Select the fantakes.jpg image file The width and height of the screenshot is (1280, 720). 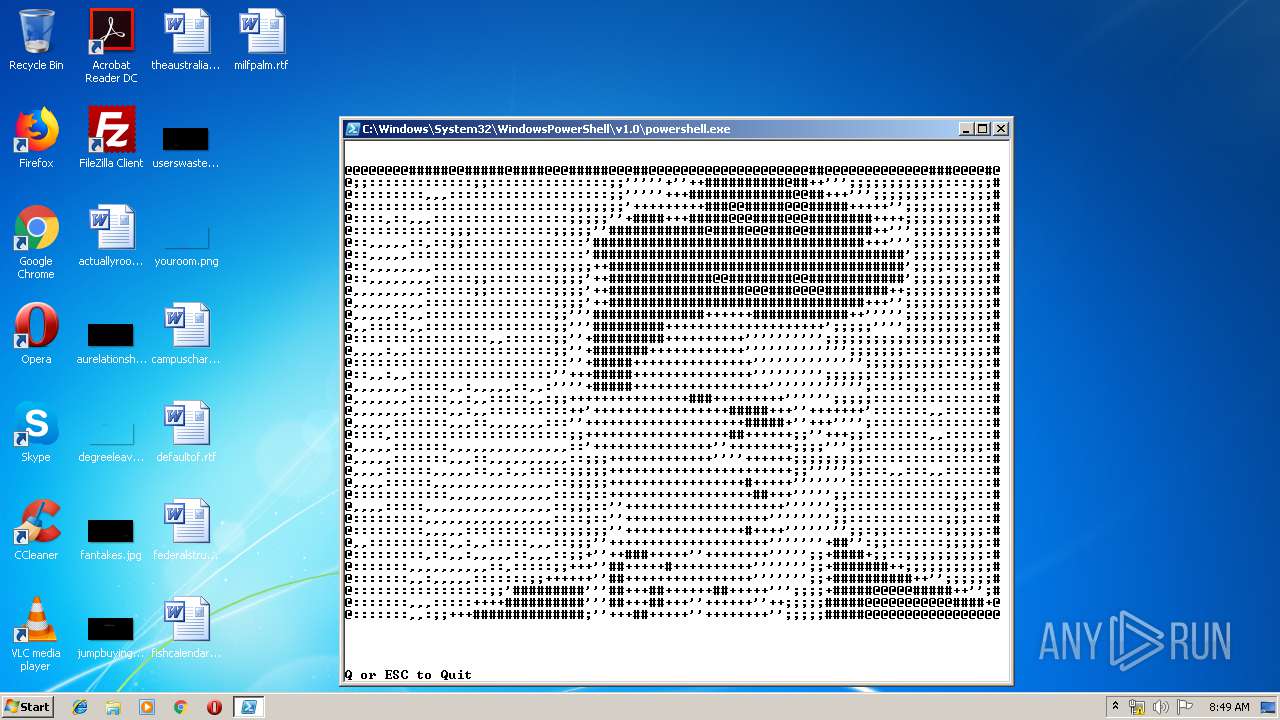111,539
